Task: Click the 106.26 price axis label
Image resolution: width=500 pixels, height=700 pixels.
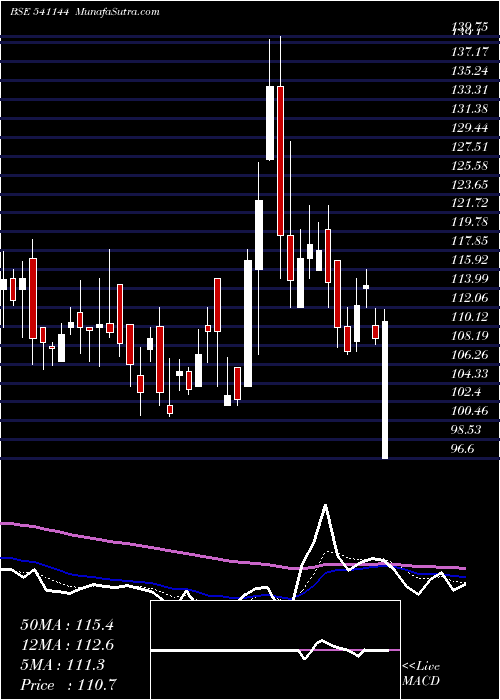Action: pyautogui.click(x=471, y=355)
